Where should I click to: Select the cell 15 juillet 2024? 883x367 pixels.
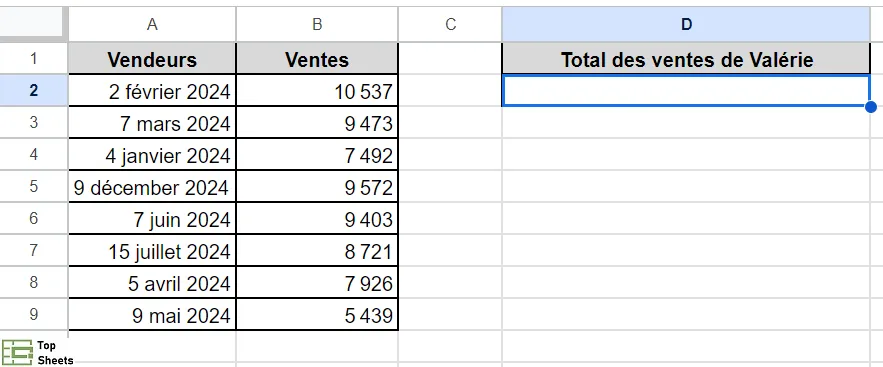point(152,250)
